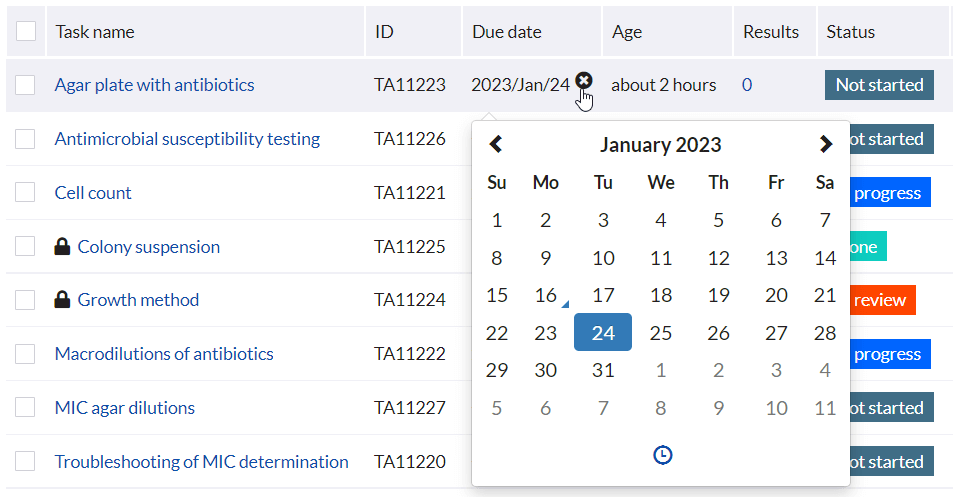Click the Not started status badge for Agar plate

(878, 85)
